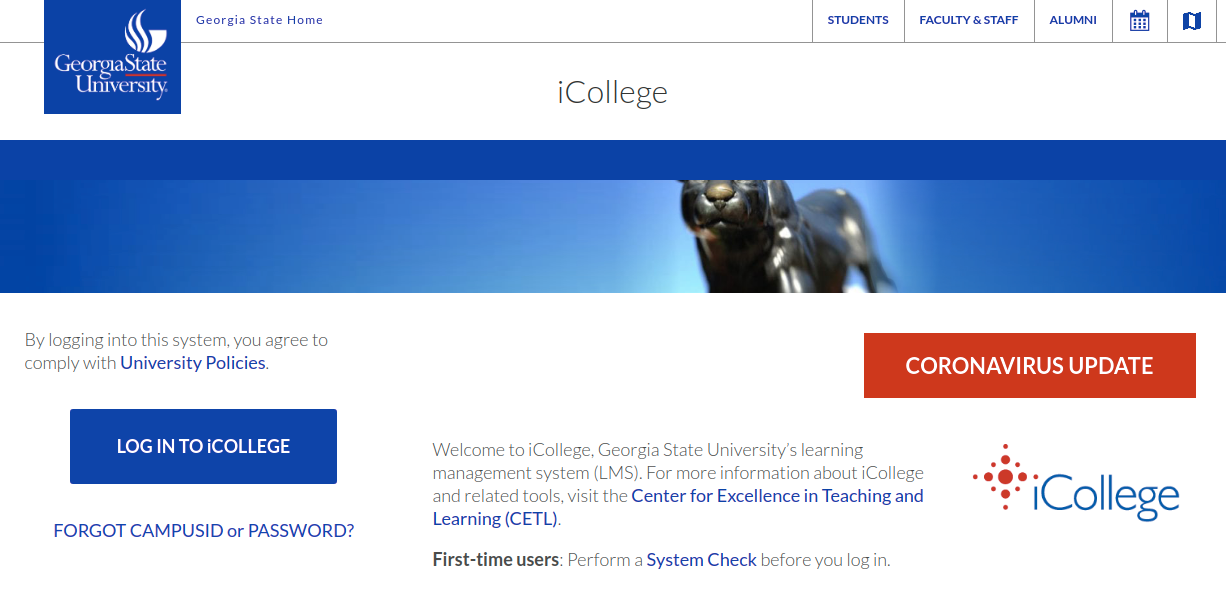The width and height of the screenshot is (1226, 593).
Task: Open the Georgia State Home link
Action: (259, 19)
